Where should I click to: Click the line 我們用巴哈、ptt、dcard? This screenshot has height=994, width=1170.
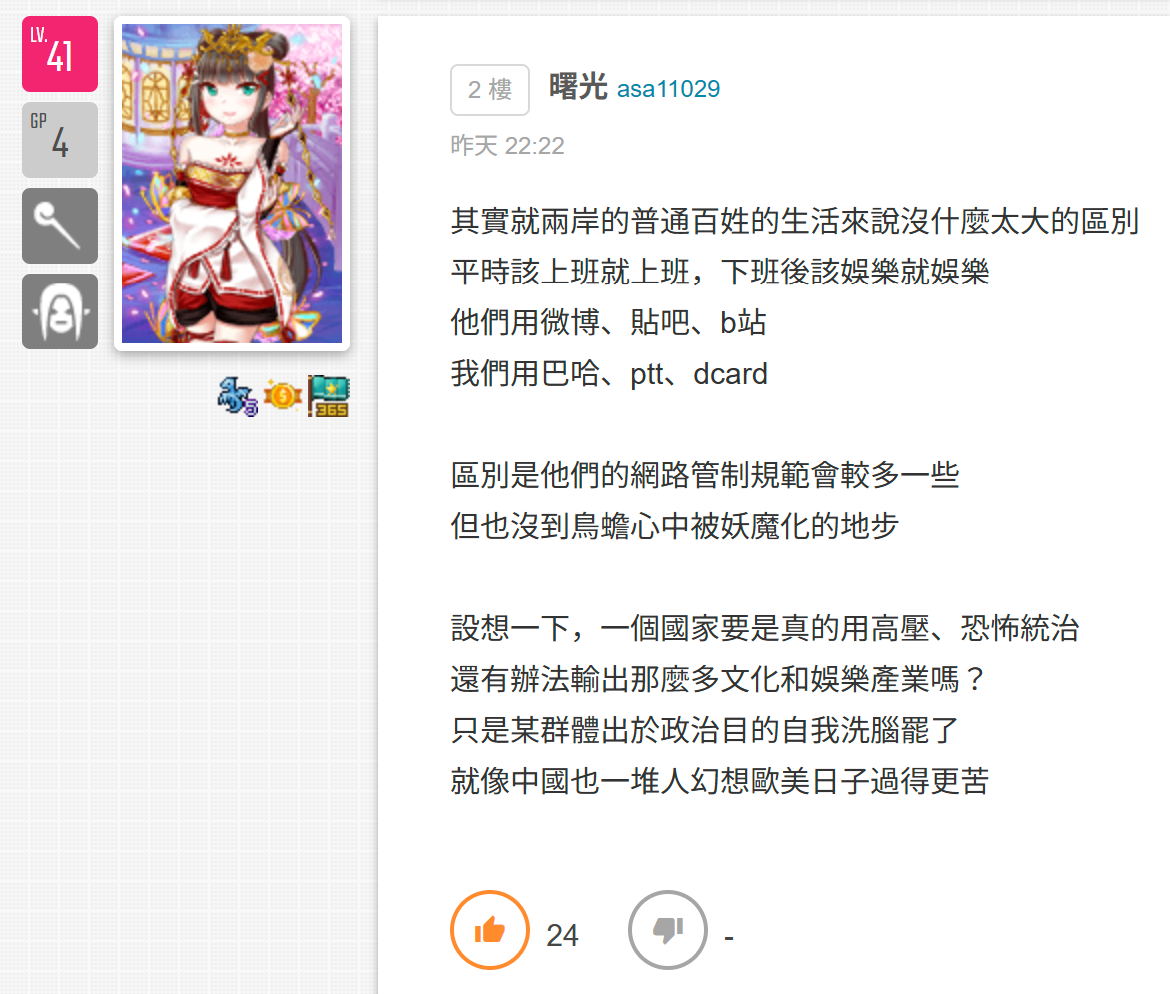click(x=609, y=374)
